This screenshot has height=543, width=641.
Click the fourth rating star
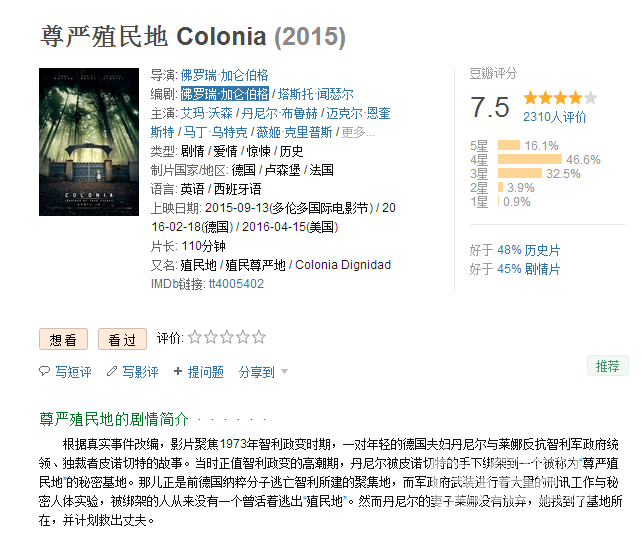pyautogui.click(x=243, y=338)
